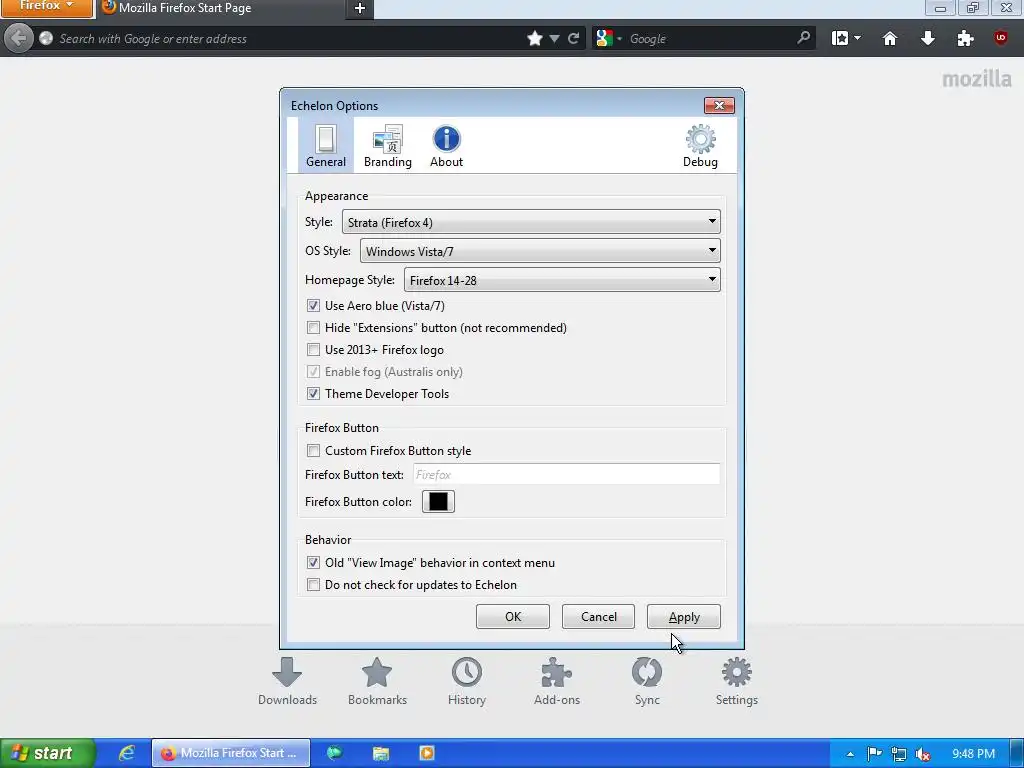Viewport: 1024px width, 768px height.
Task: Click the uBlock Origin shield icon
Action: 1000,38
